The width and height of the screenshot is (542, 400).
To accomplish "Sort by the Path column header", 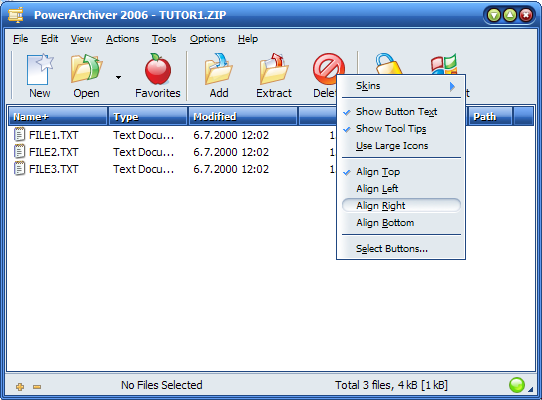I will (490, 117).
